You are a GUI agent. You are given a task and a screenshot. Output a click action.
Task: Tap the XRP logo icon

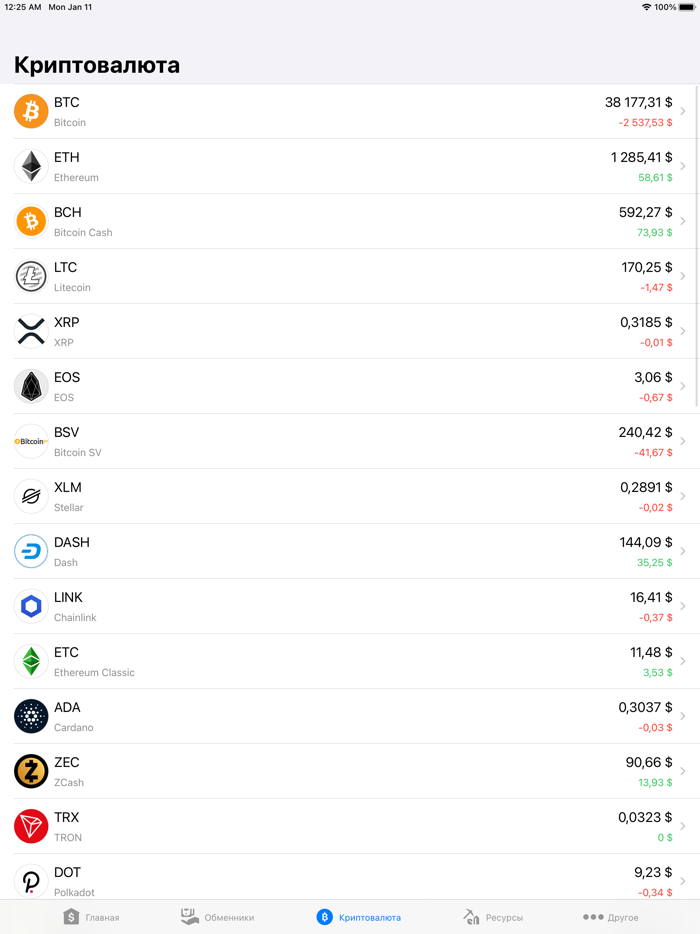point(31,331)
